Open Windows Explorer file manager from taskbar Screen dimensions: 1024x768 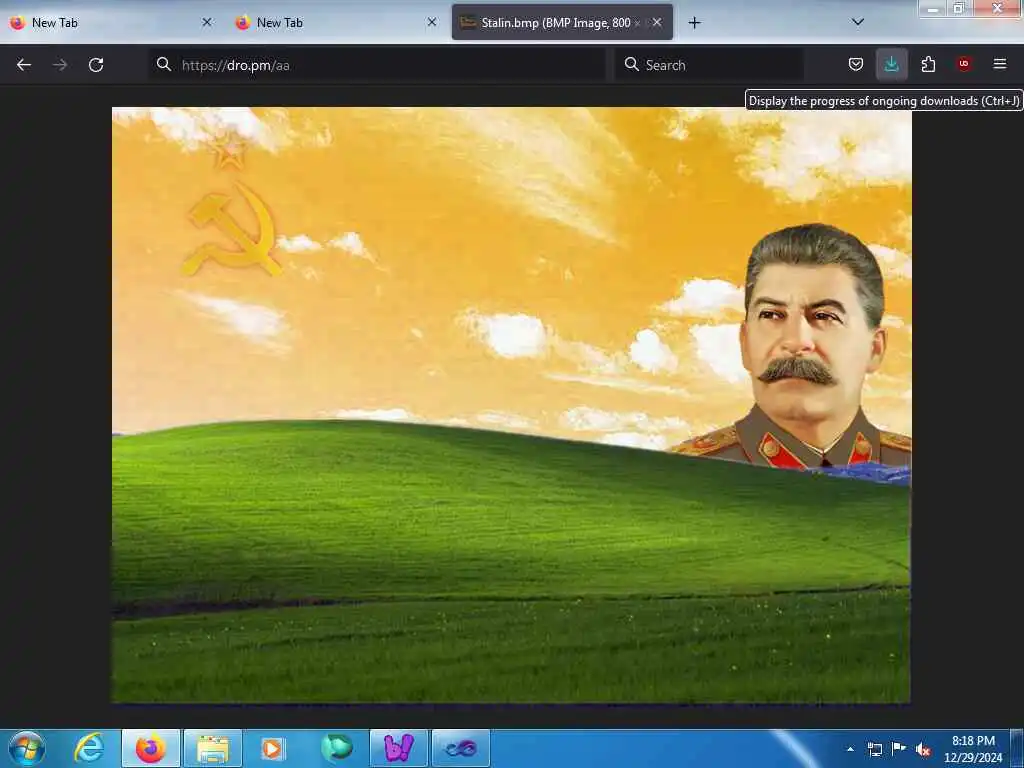[213, 748]
